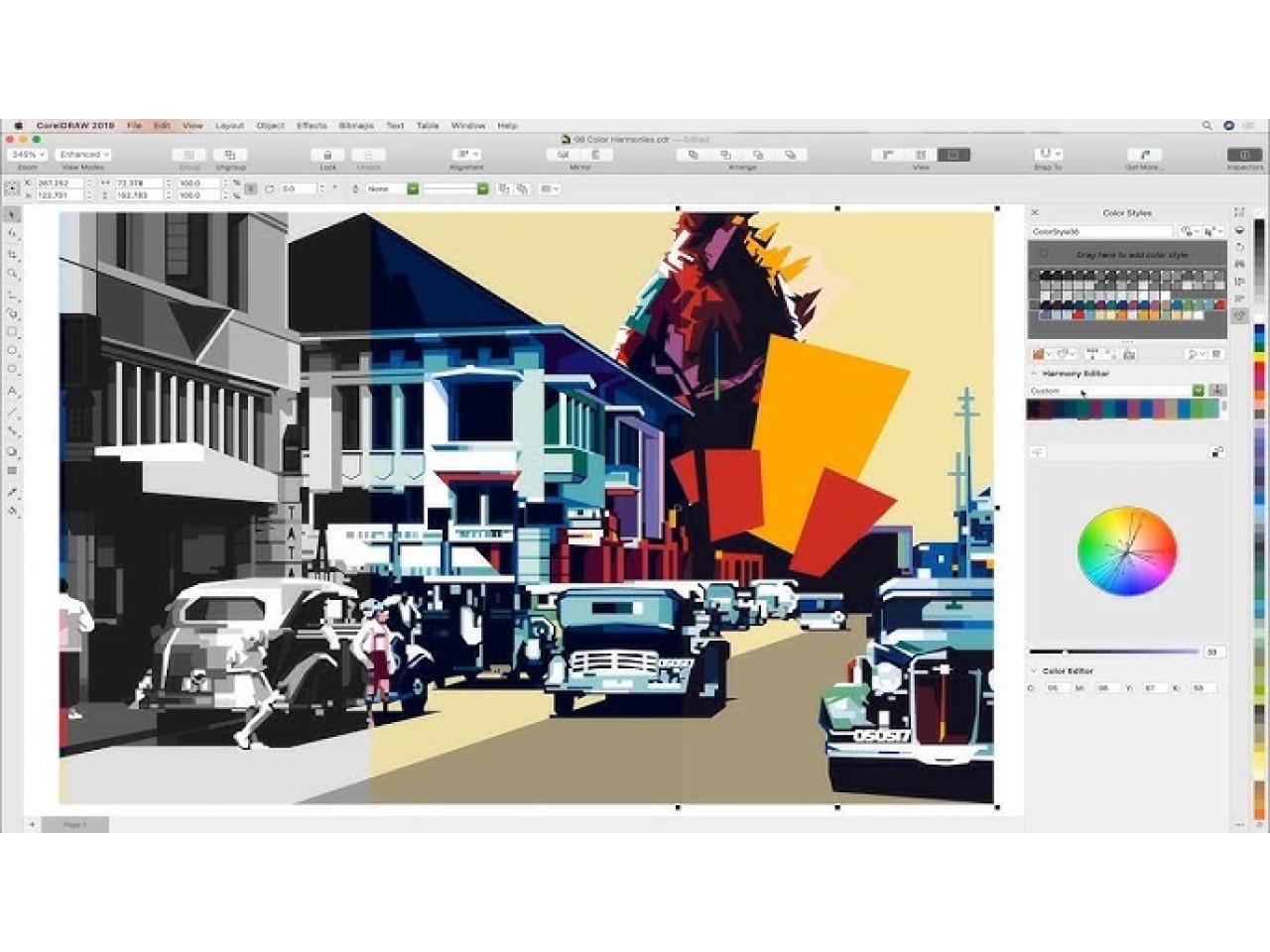Screen dimensions: 1270x952
Task: Select the Parallel Dimension line tool
Action: (13, 412)
